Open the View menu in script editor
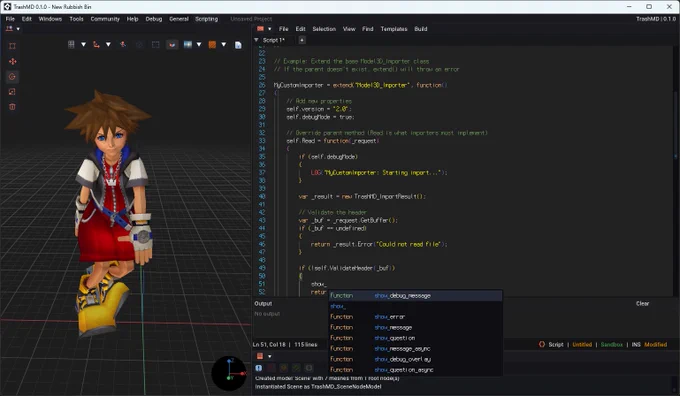Image resolution: width=680 pixels, height=396 pixels. [349, 29]
